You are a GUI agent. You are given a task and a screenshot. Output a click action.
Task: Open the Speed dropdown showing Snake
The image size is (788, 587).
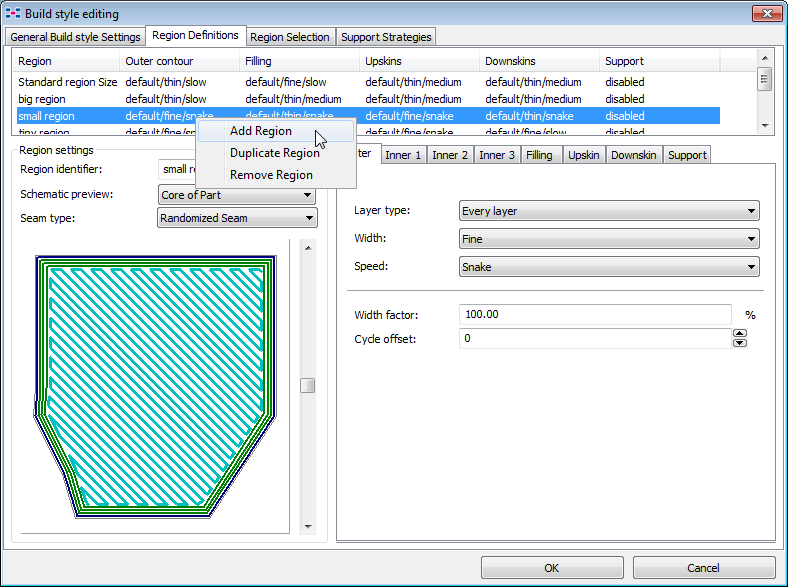(608, 267)
